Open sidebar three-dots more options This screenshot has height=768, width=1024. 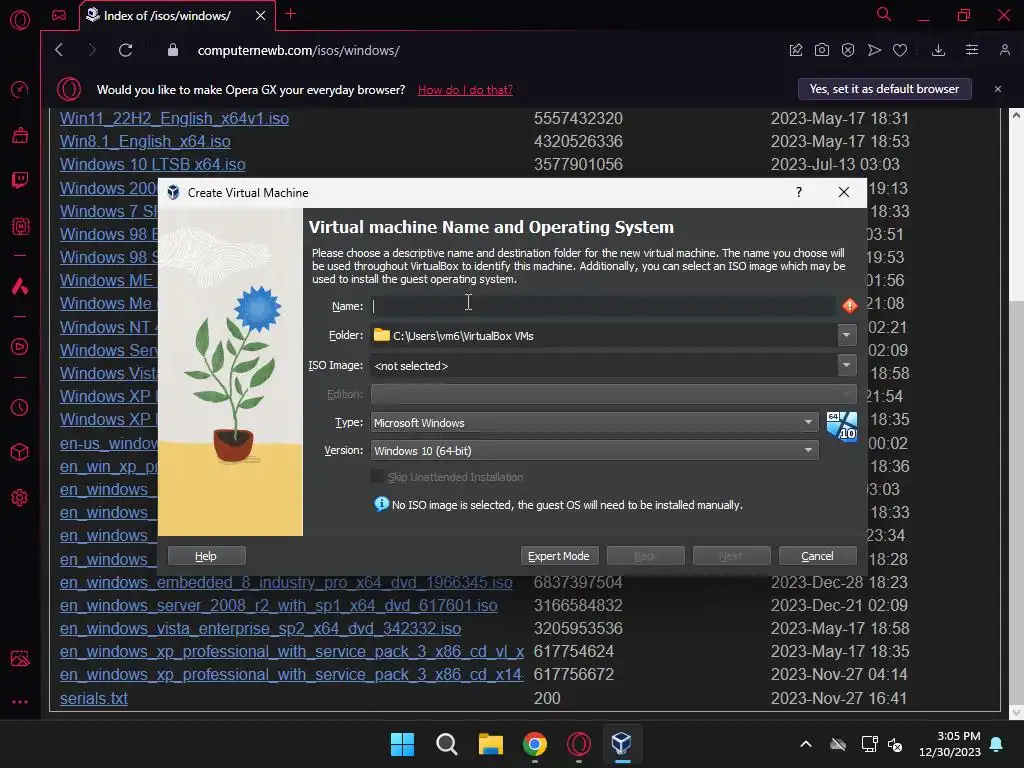20,702
